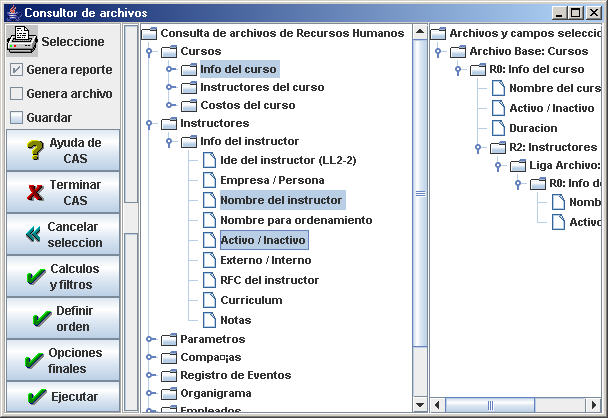Select RFC del instructor in the tree
The height and width of the screenshot is (418, 608).
click(x=269, y=280)
